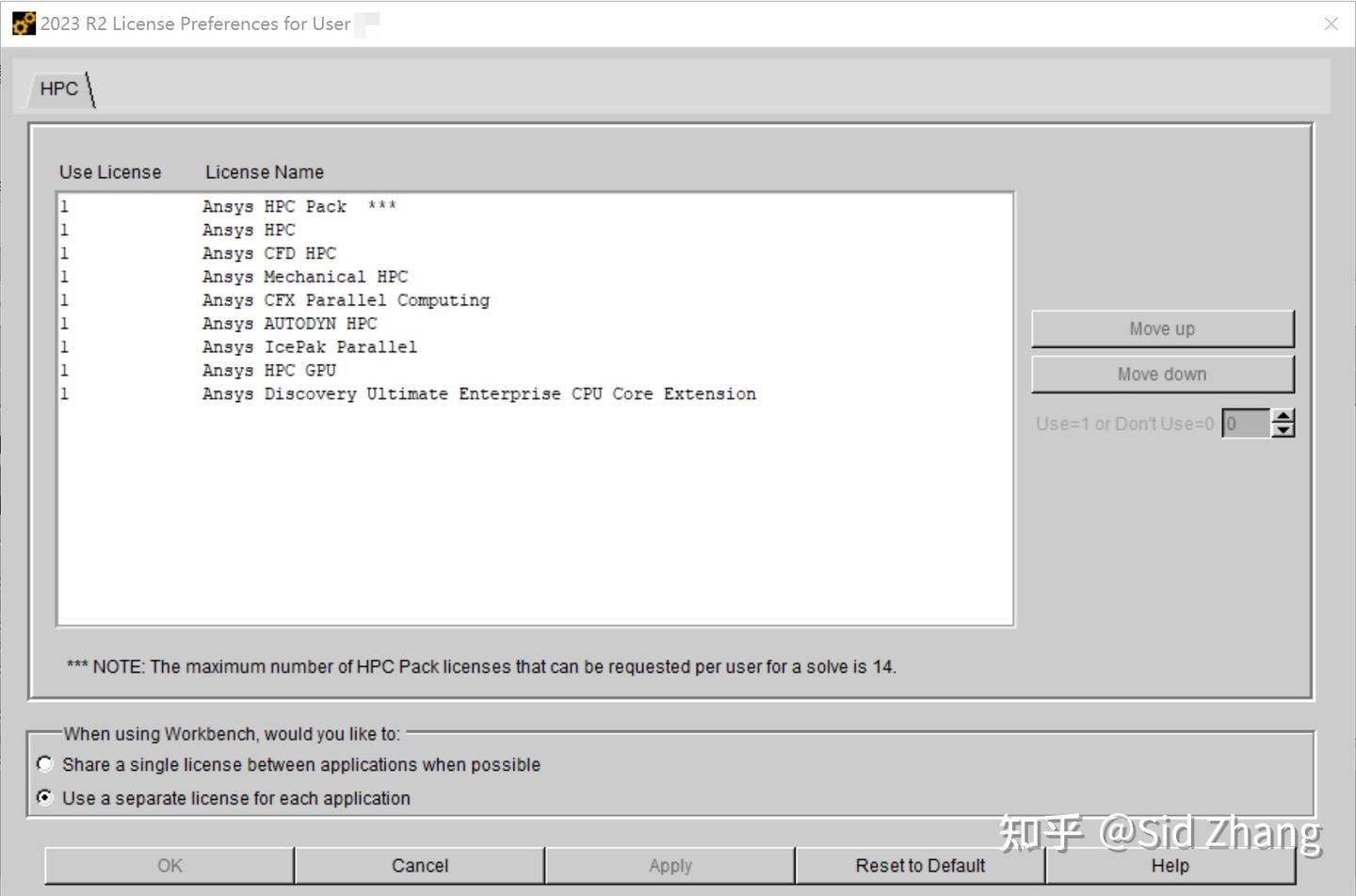Reset license preferences to default

[919, 865]
